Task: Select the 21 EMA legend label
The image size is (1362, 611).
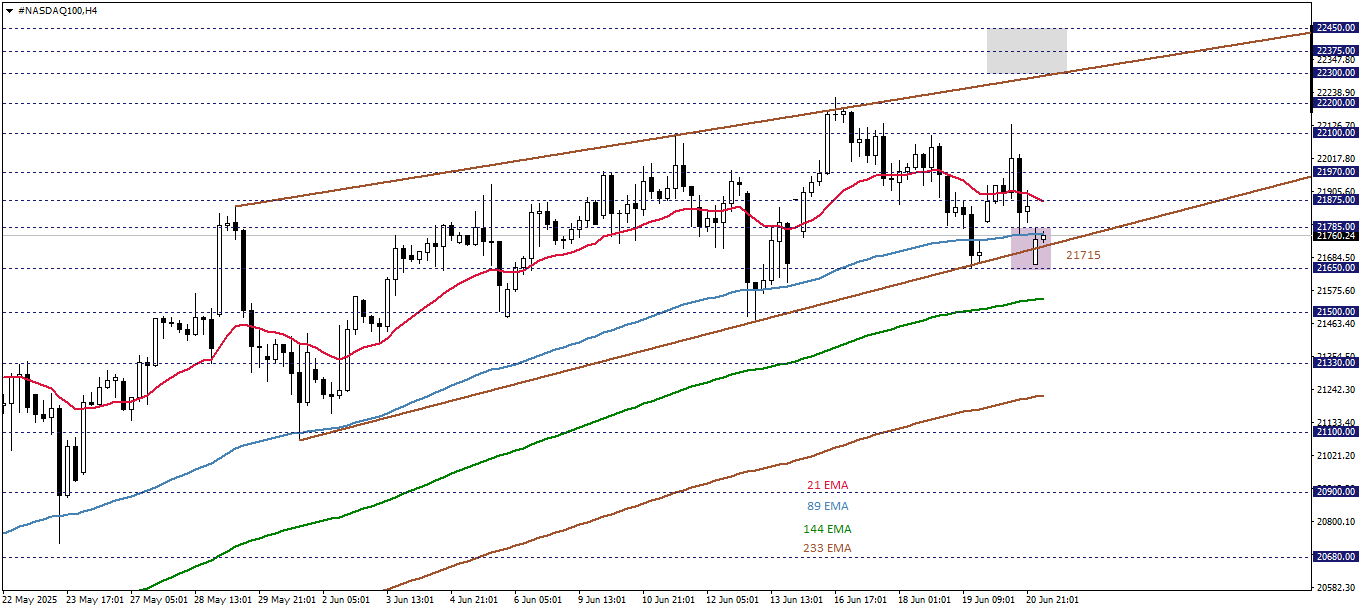Action: [827, 486]
